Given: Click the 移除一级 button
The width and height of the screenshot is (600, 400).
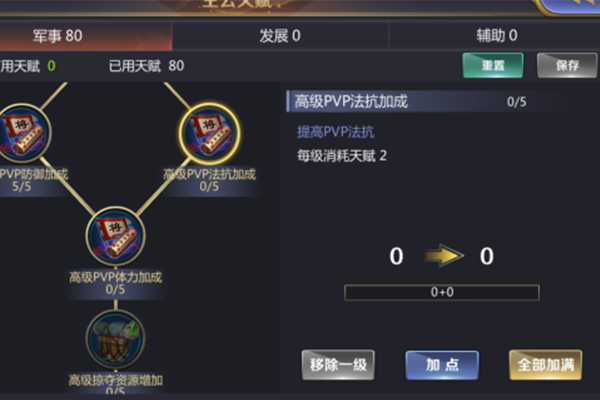Looking at the screenshot, I should (x=338, y=365).
